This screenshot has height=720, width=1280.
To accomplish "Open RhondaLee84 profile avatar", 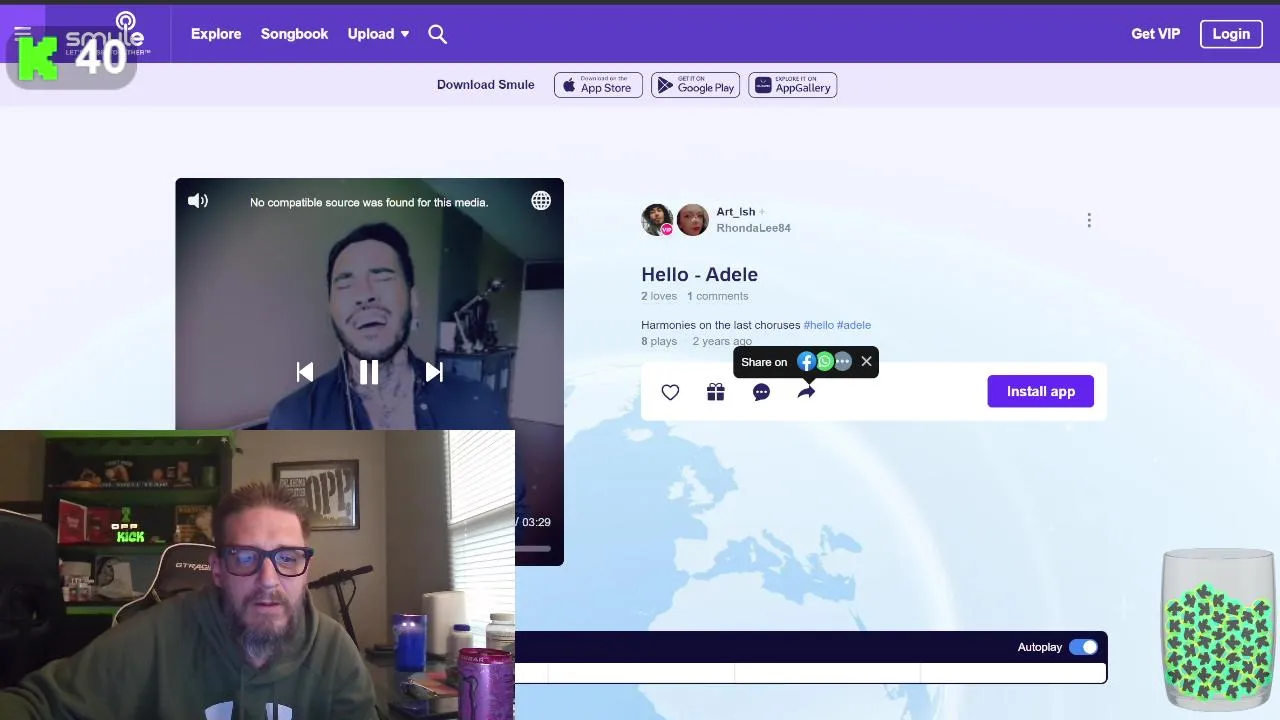I will 692,220.
